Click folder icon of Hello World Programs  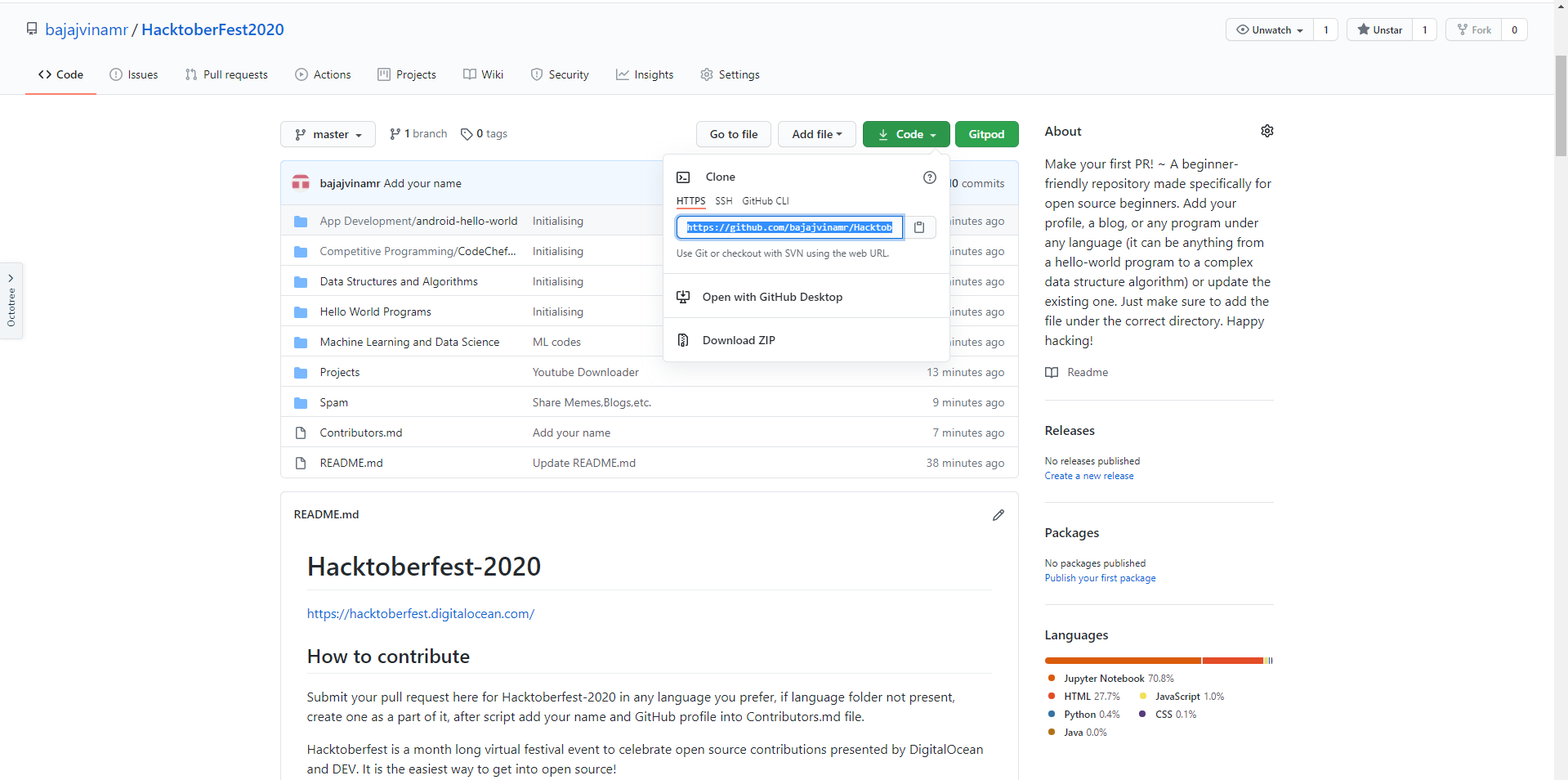pos(301,312)
